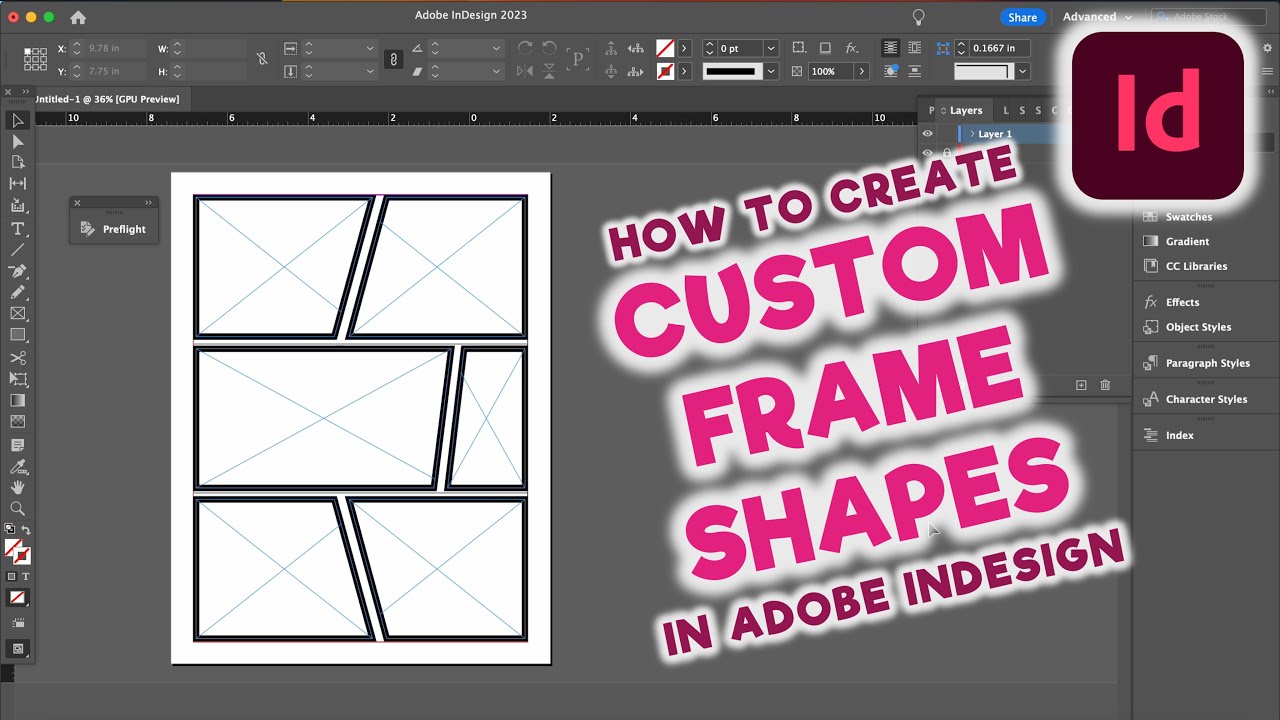
Task: Select the Free Transform tool
Action: 18,379
